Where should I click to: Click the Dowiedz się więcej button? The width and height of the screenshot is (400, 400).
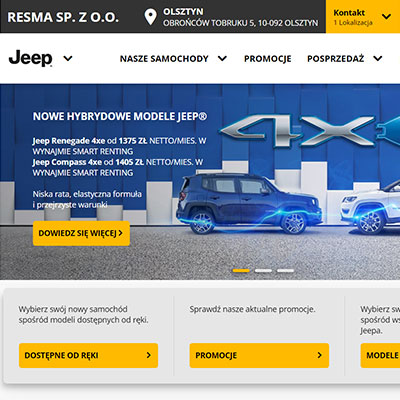point(81,233)
